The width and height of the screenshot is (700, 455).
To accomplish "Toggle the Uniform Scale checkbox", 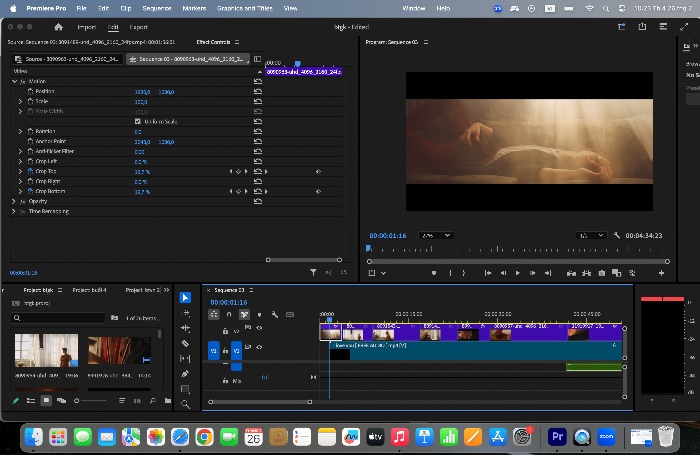I will click(138, 121).
